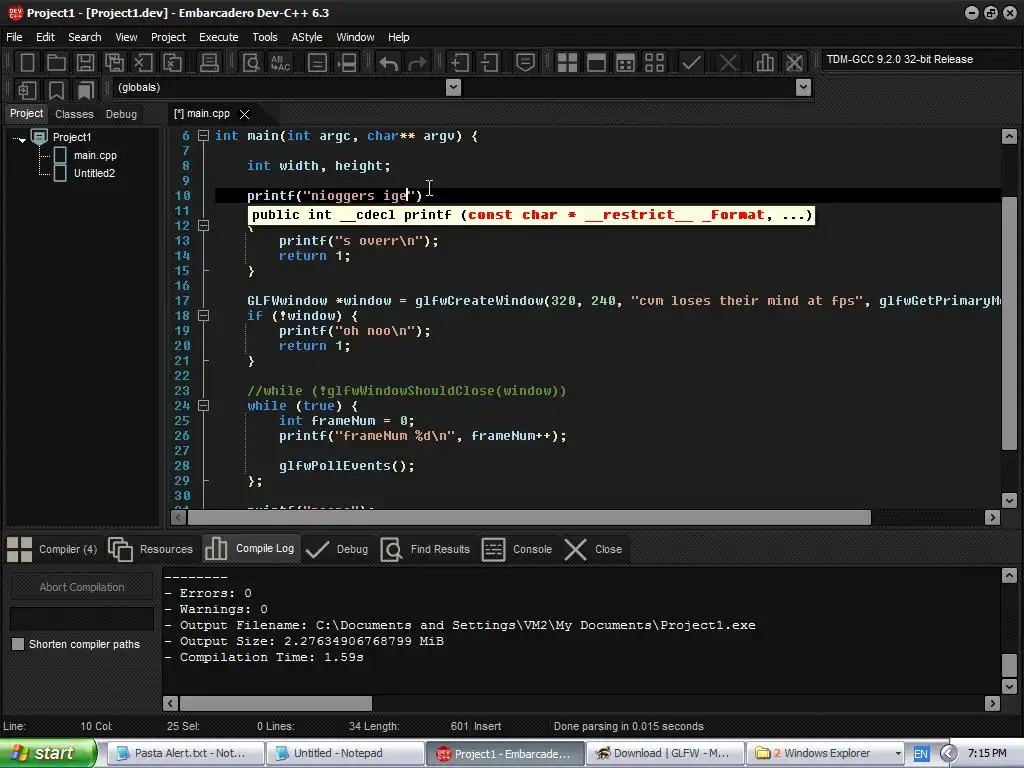Click the Open file folder icon
This screenshot has height=768, width=1024.
tap(56, 63)
